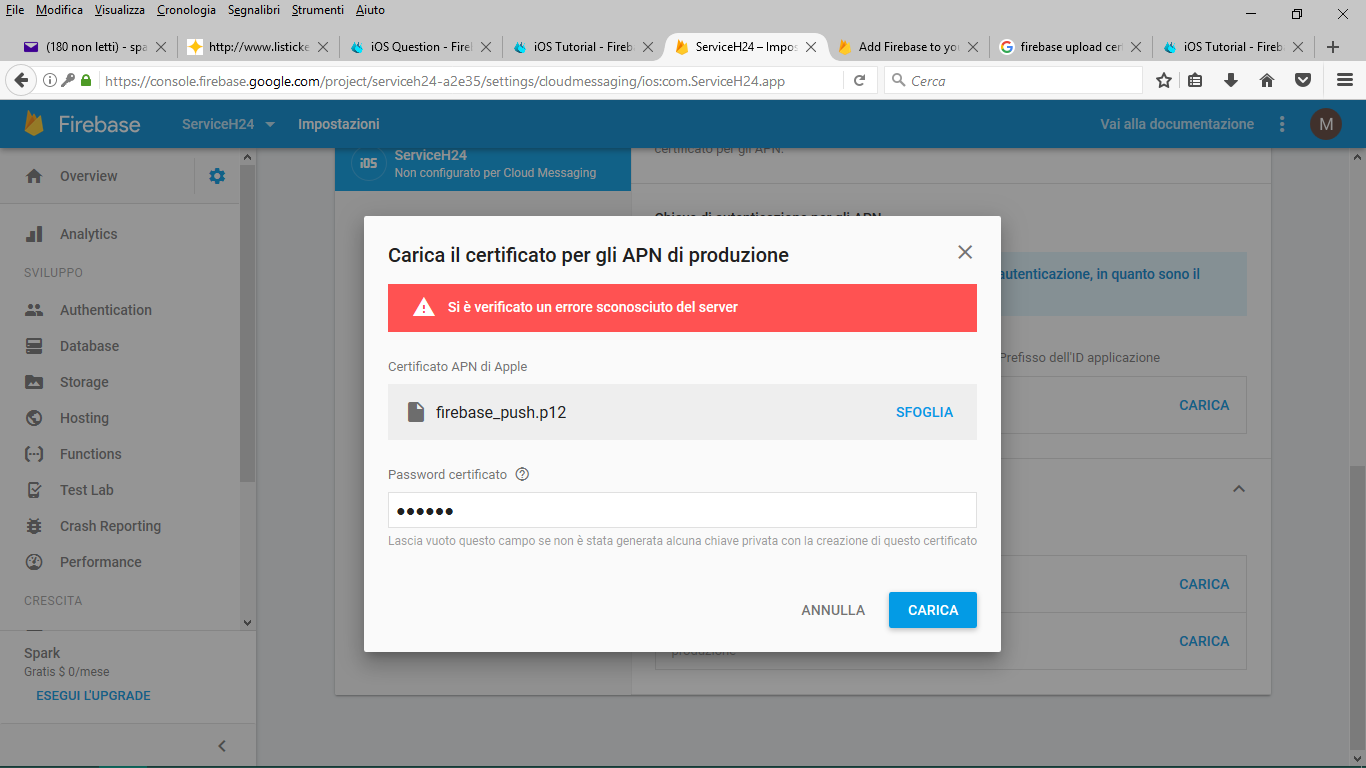Click the firebase_push.p12 file icon

pos(416,412)
